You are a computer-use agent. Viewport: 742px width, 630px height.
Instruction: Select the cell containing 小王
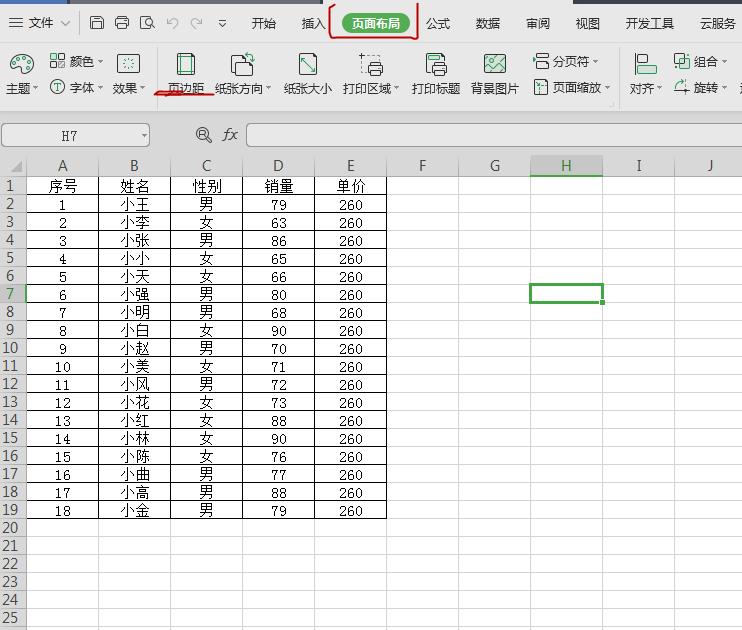click(x=134, y=204)
